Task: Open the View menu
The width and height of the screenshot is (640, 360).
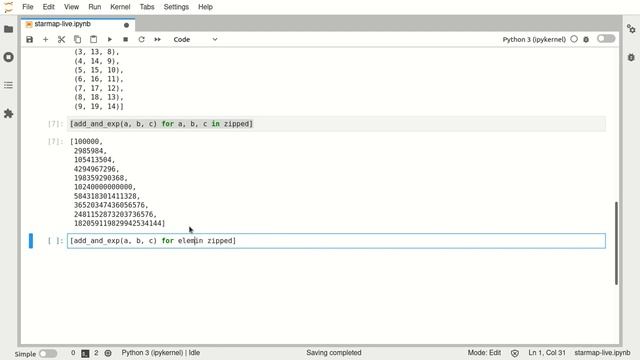Action: (x=71, y=7)
